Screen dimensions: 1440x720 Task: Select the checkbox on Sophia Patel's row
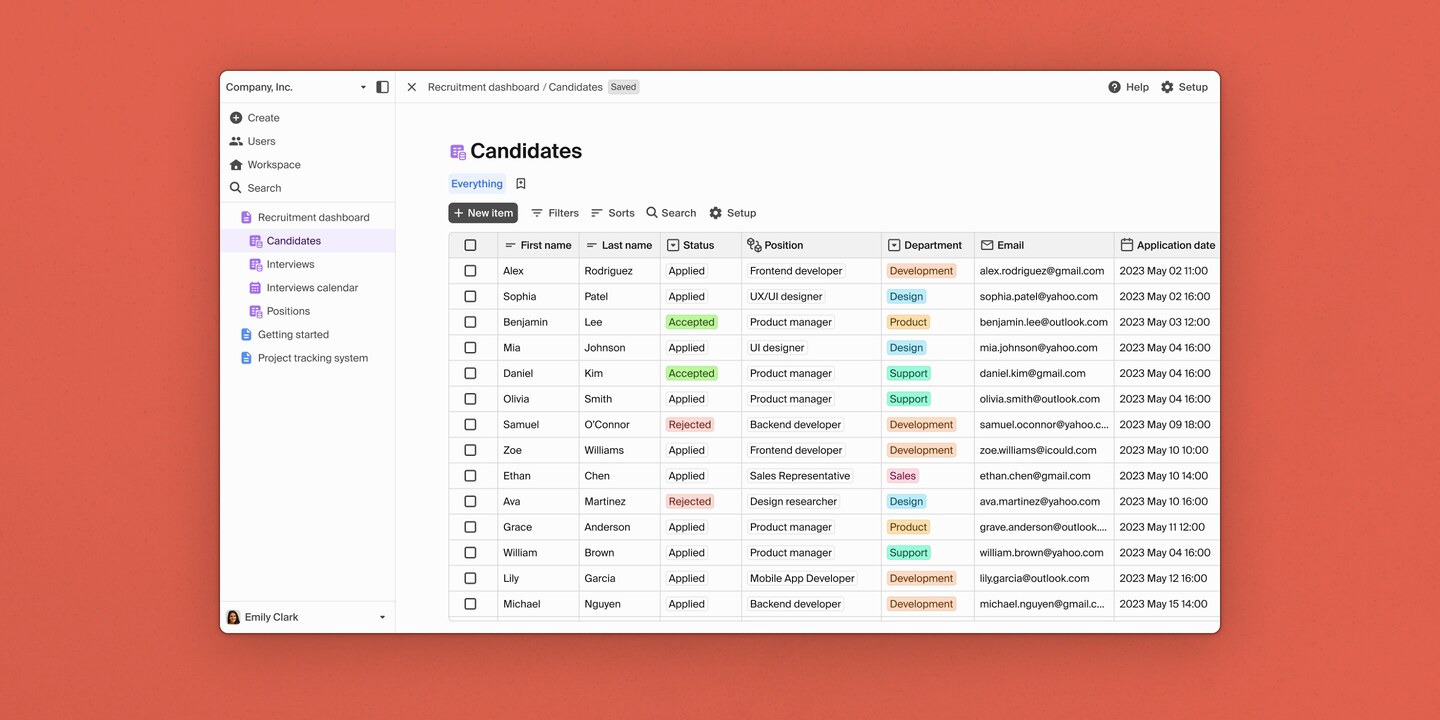(x=470, y=296)
